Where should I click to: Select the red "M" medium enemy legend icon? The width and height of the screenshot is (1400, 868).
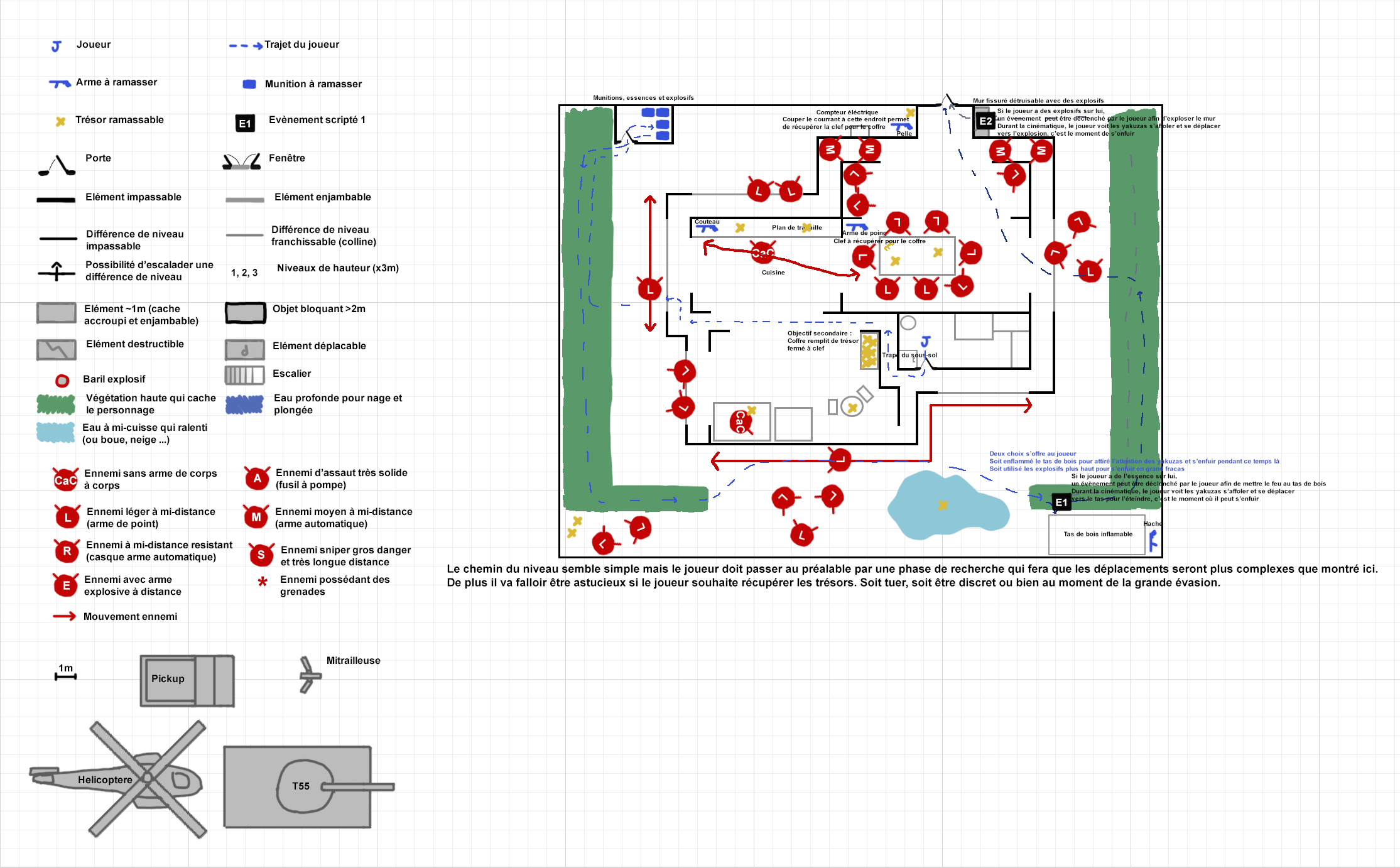(256, 517)
